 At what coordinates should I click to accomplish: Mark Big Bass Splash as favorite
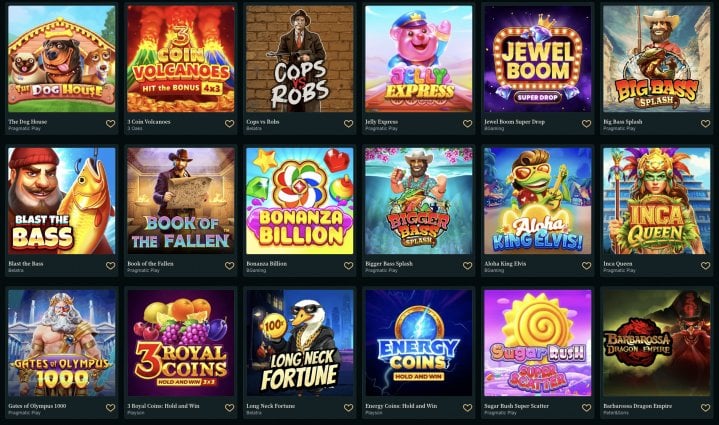[x=705, y=124]
